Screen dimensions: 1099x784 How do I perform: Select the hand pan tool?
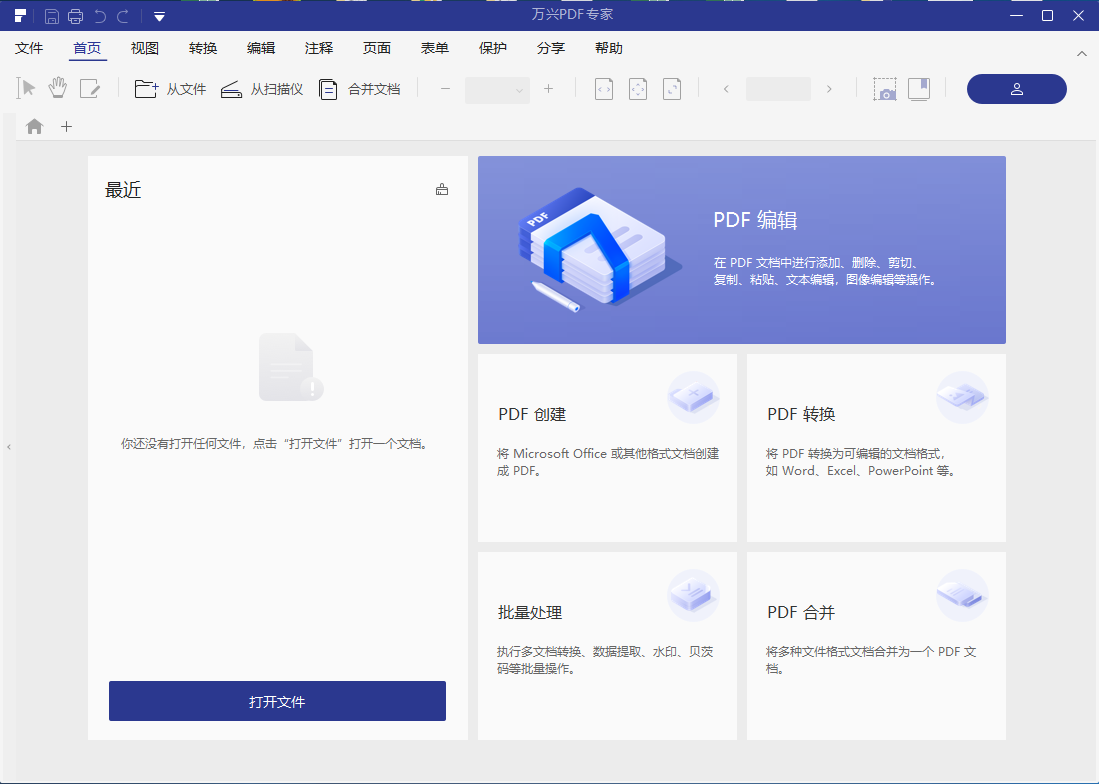(x=57, y=88)
